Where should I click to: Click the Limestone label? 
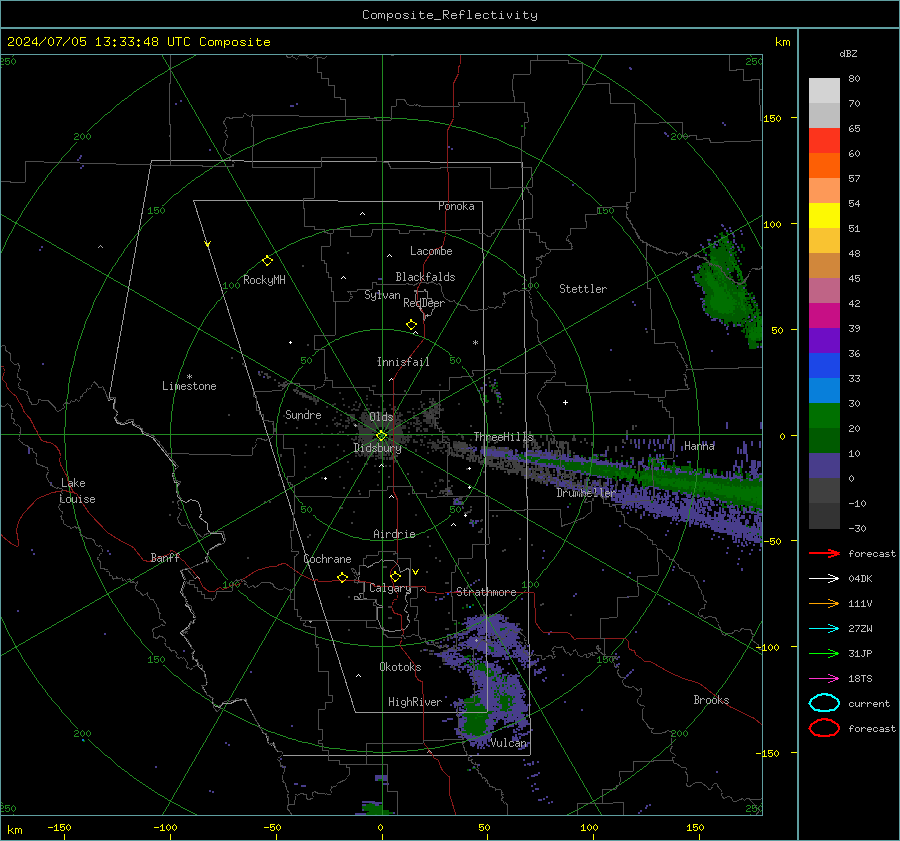pos(189,386)
